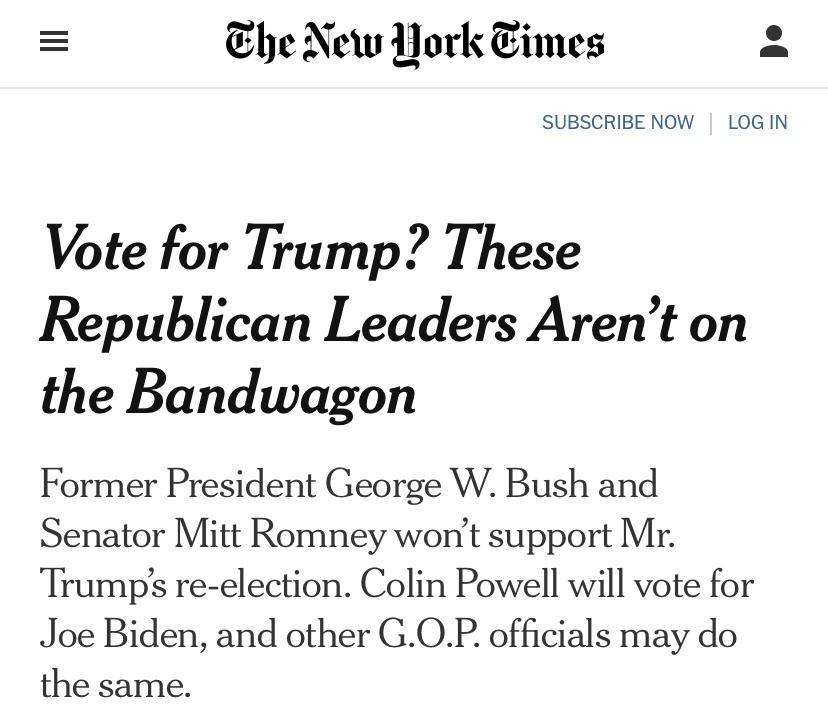Click the word "Times" in the masthead
828x720 pixels.
click(x=548, y=42)
